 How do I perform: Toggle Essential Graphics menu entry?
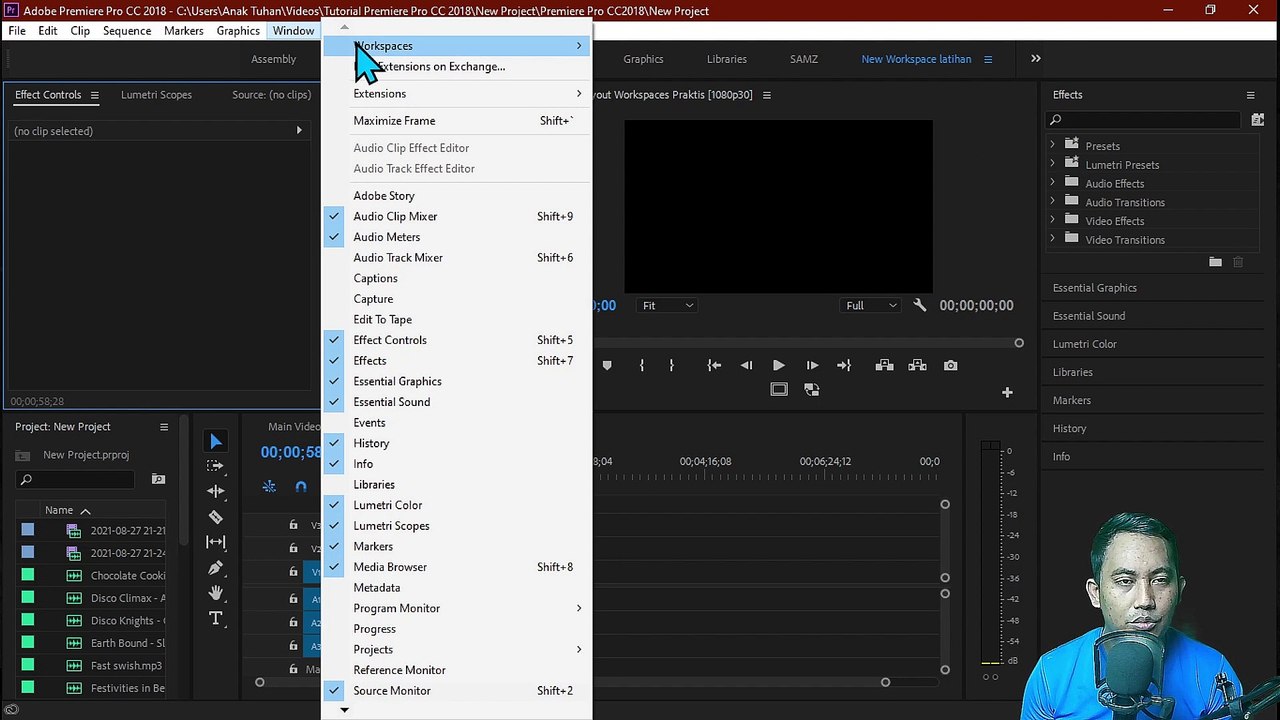coord(457,381)
